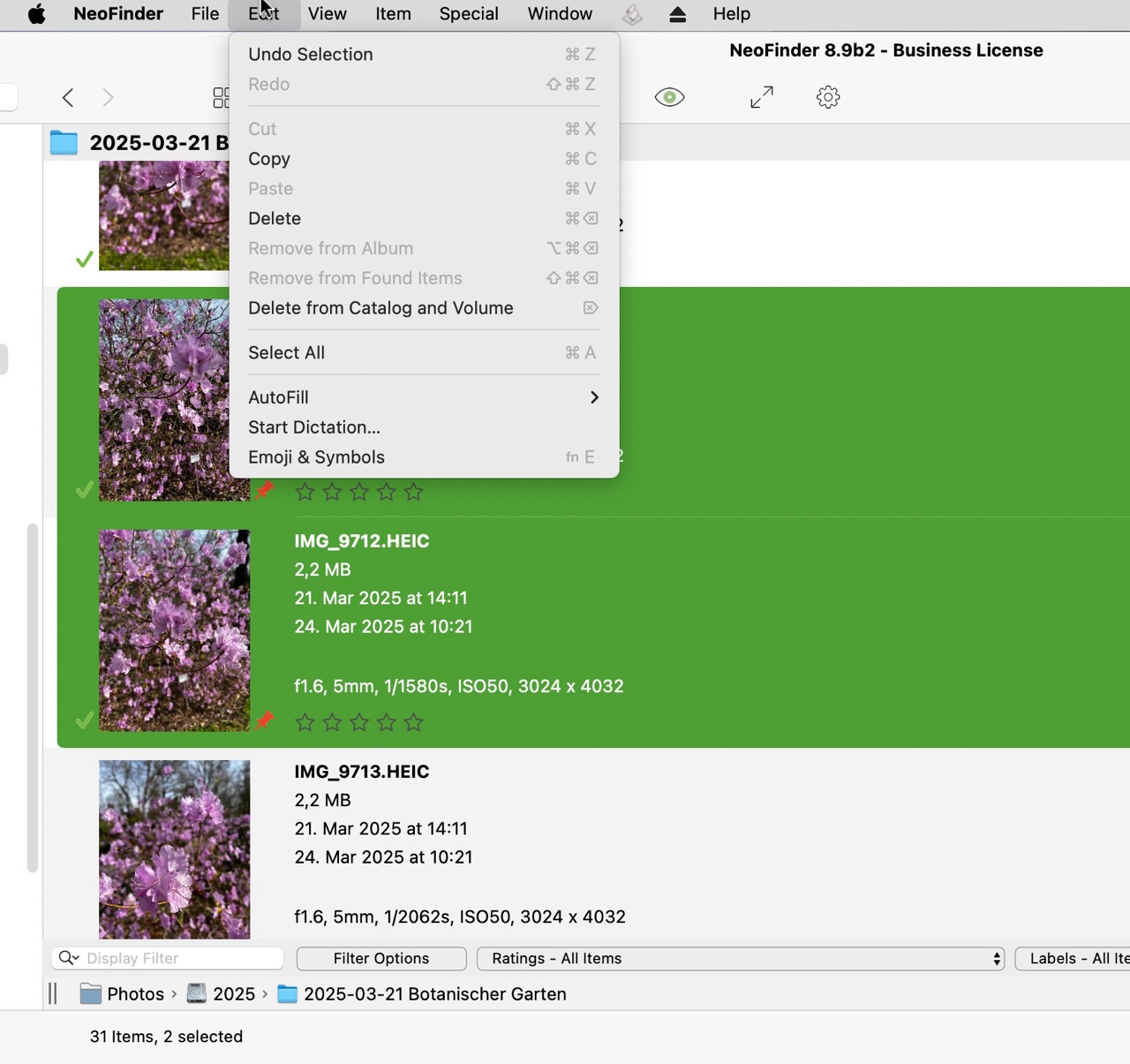Open the view layout grid icon
The height and width of the screenshot is (1064, 1130).
tap(222, 97)
